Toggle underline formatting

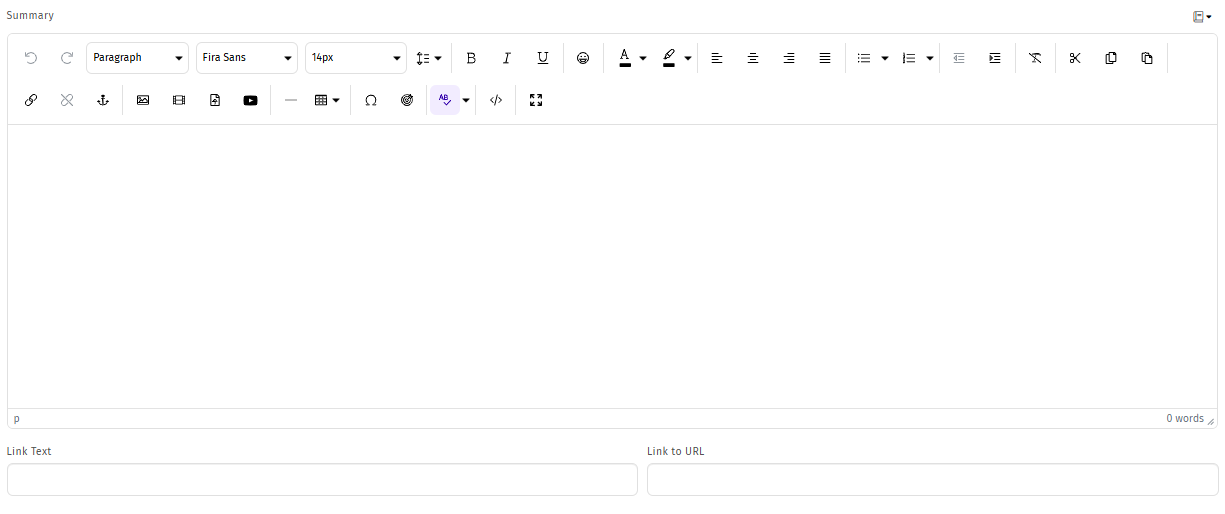click(x=543, y=58)
